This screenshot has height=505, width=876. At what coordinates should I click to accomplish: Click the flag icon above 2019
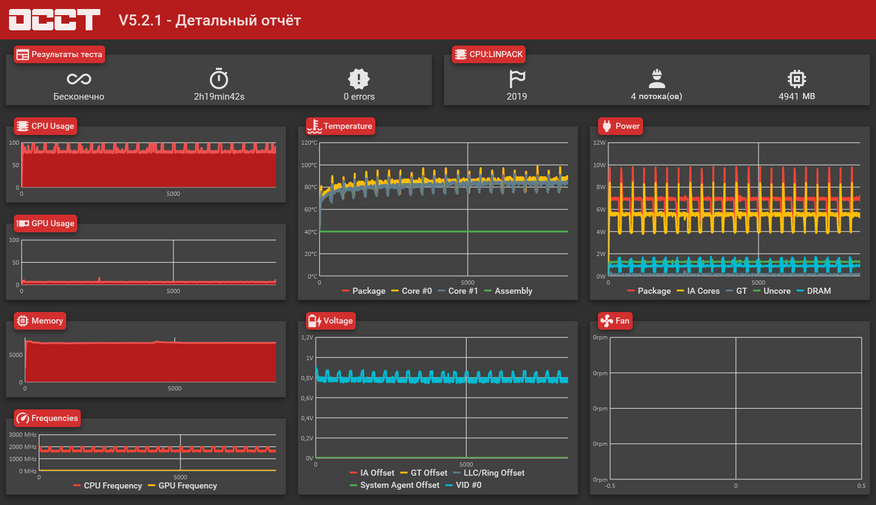pos(516,79)
